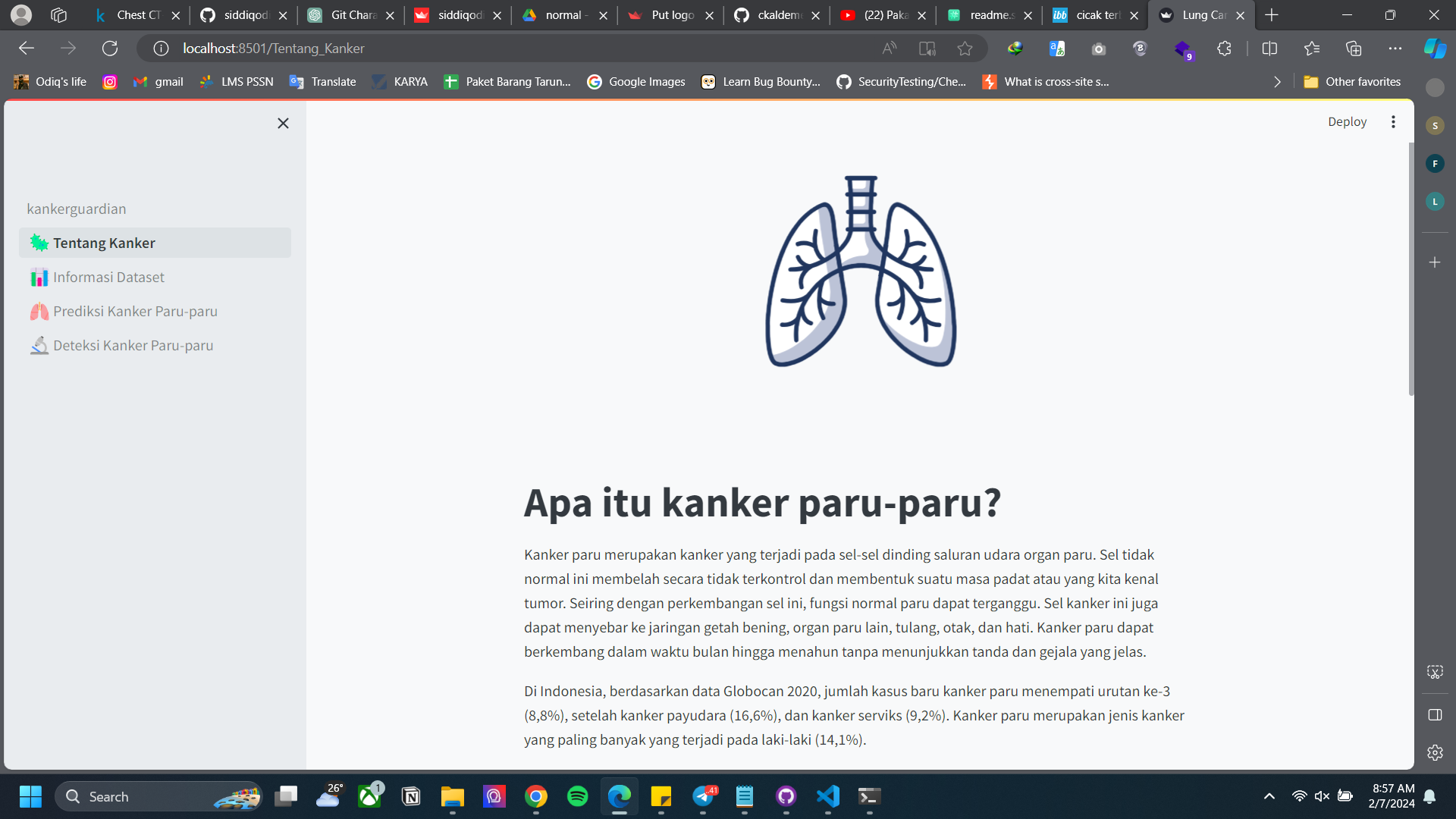This screenshot has height=819, width=1456.
Task: Close the Streamlit sidebar panel
Action: tap(283, 123)
